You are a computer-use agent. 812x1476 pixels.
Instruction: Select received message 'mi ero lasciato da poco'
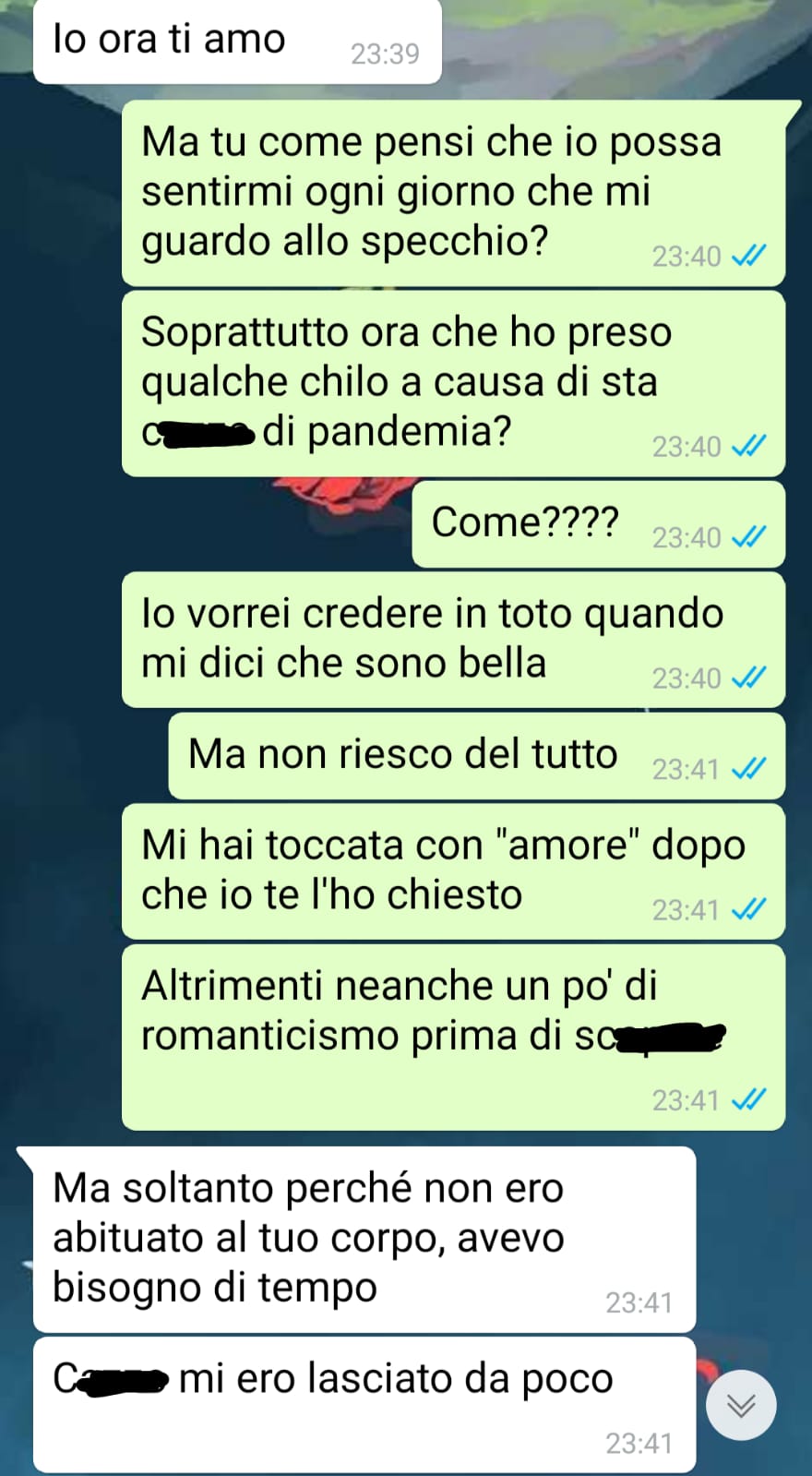click(x=364, y=1405)
